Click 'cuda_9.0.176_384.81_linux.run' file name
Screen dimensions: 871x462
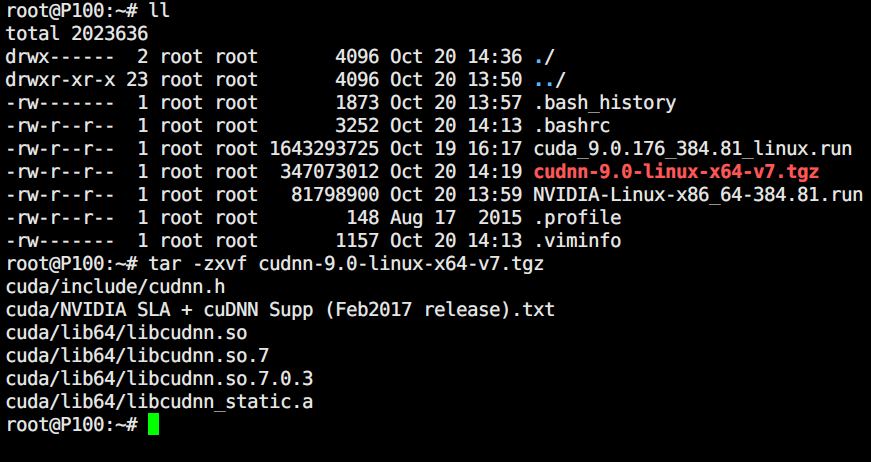pyautogui.click(x=693, y=149)
